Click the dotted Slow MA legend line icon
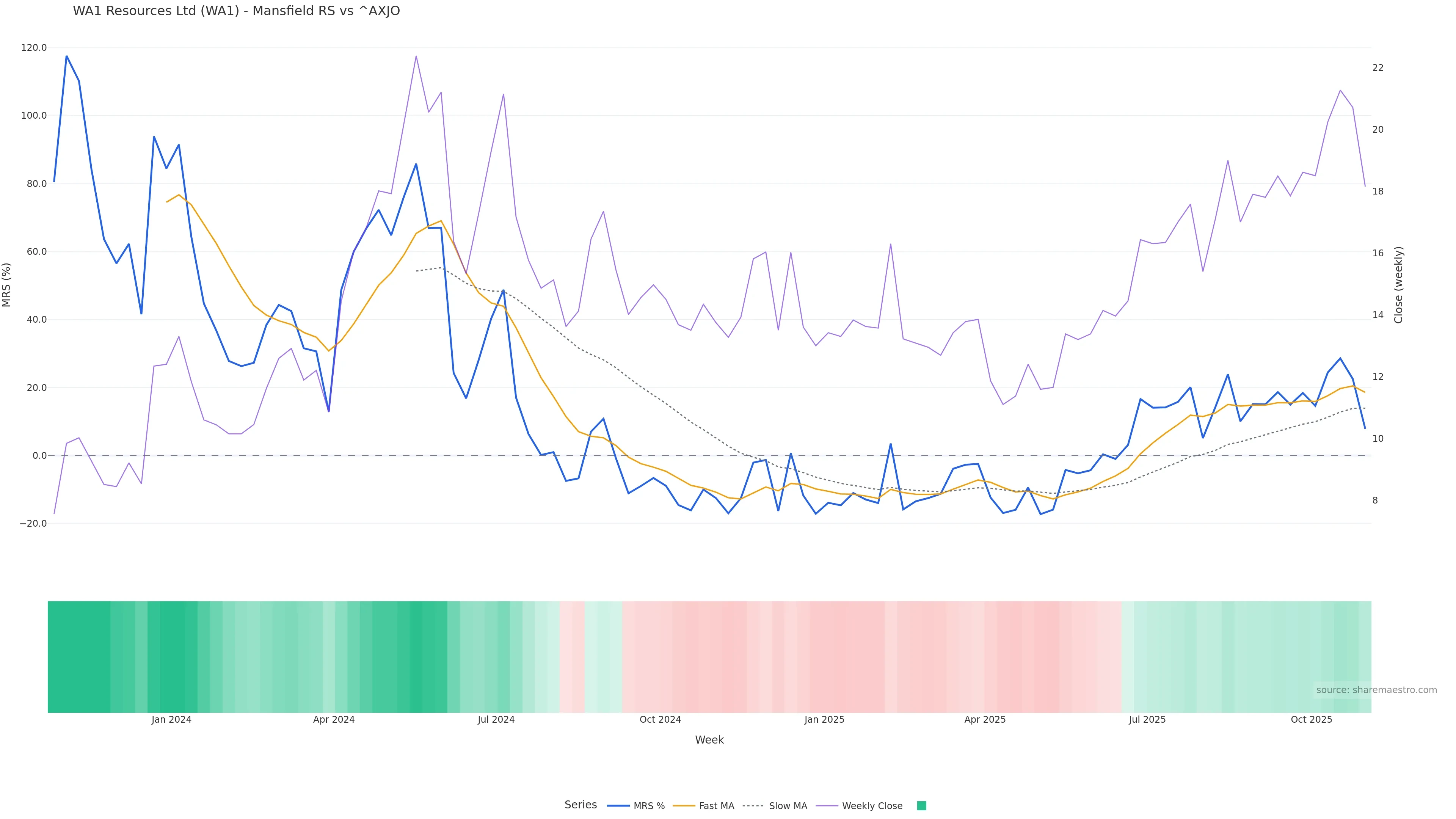 click(753, 806)
